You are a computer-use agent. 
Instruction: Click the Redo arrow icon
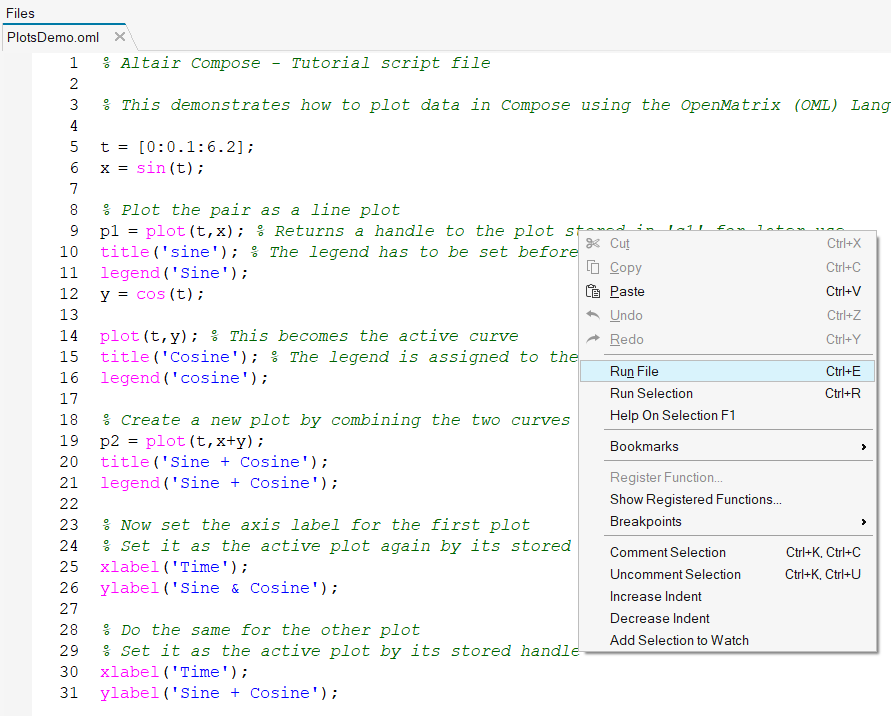click(x=593, y=340)
